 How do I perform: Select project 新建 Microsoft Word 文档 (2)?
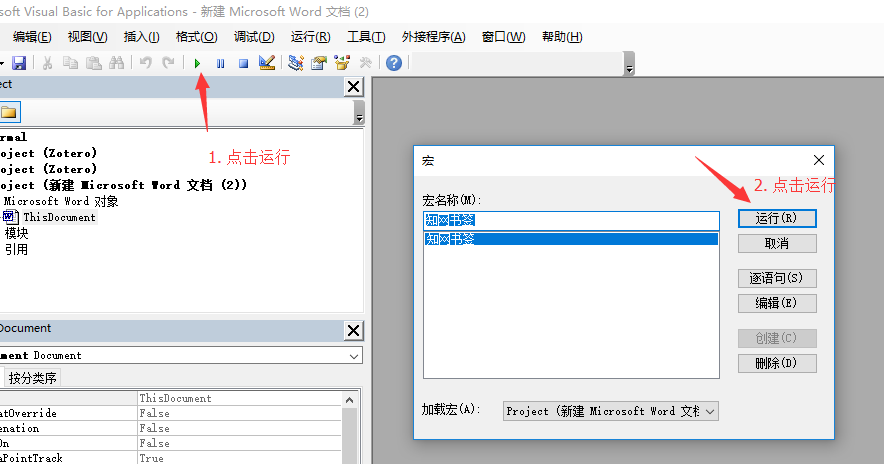tap(123, 185)
